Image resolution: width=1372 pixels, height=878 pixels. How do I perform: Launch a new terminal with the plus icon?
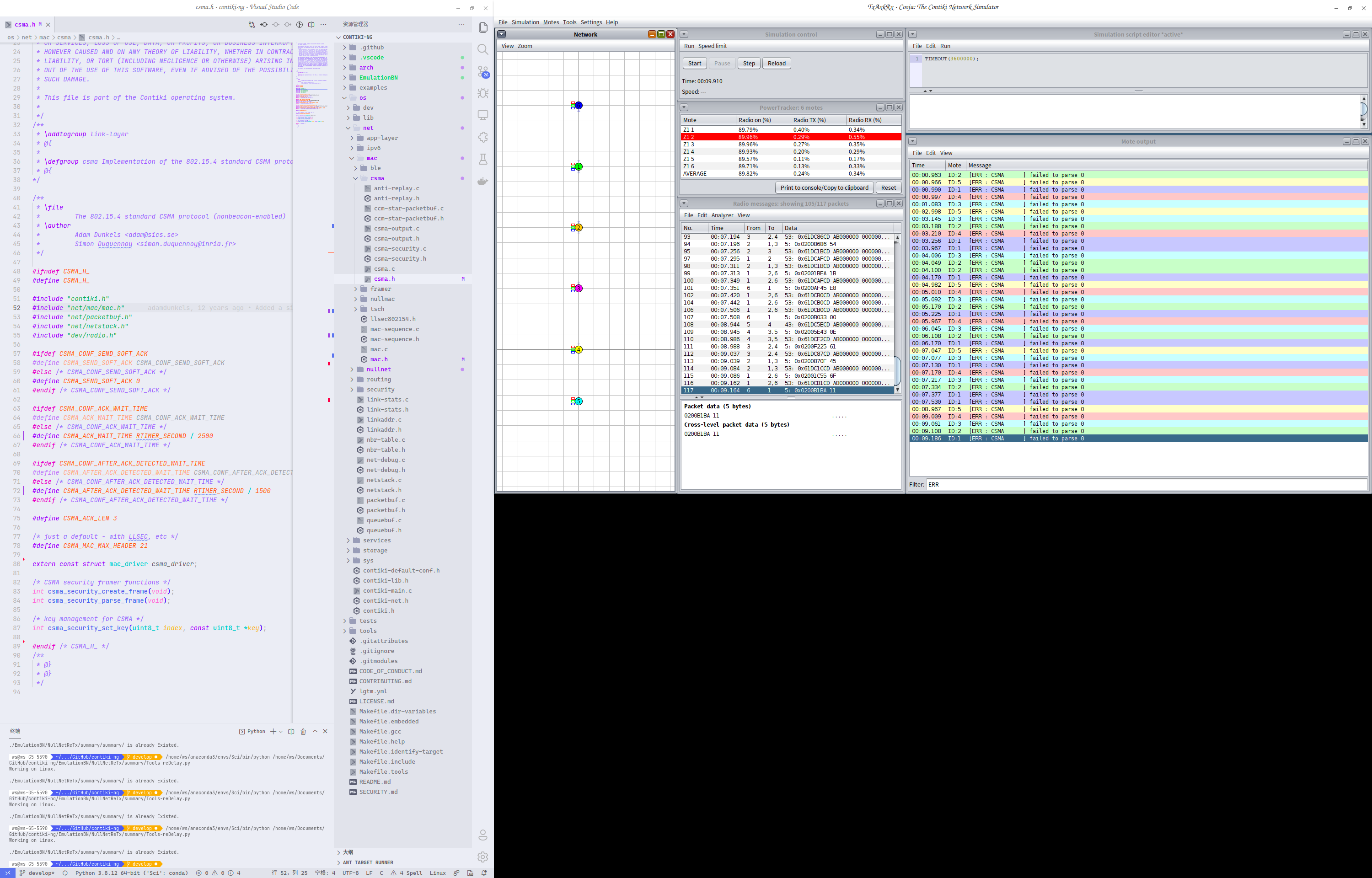[x=273, y=732]
